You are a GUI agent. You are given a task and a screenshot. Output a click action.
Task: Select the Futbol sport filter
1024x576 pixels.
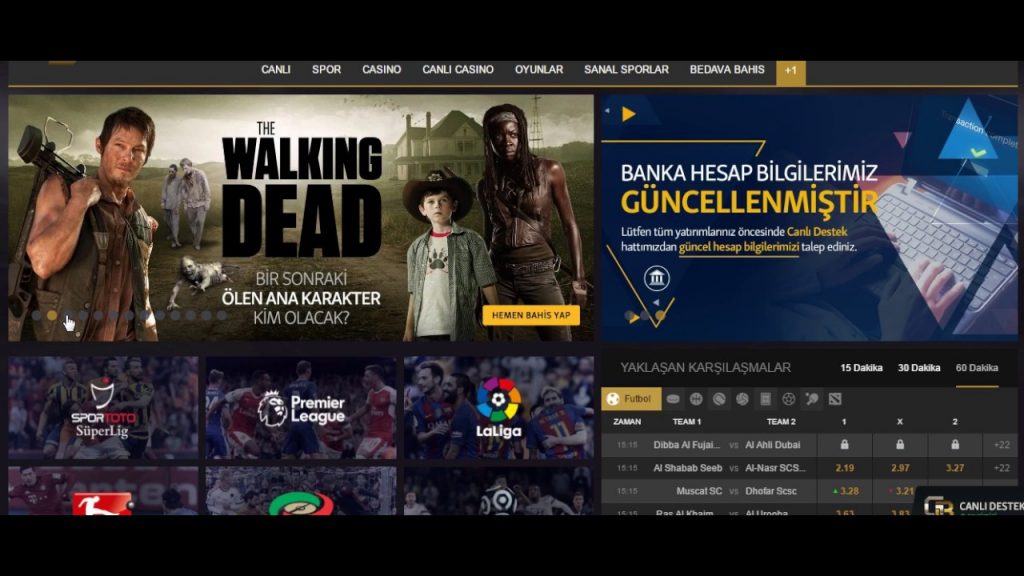point(631,399)
